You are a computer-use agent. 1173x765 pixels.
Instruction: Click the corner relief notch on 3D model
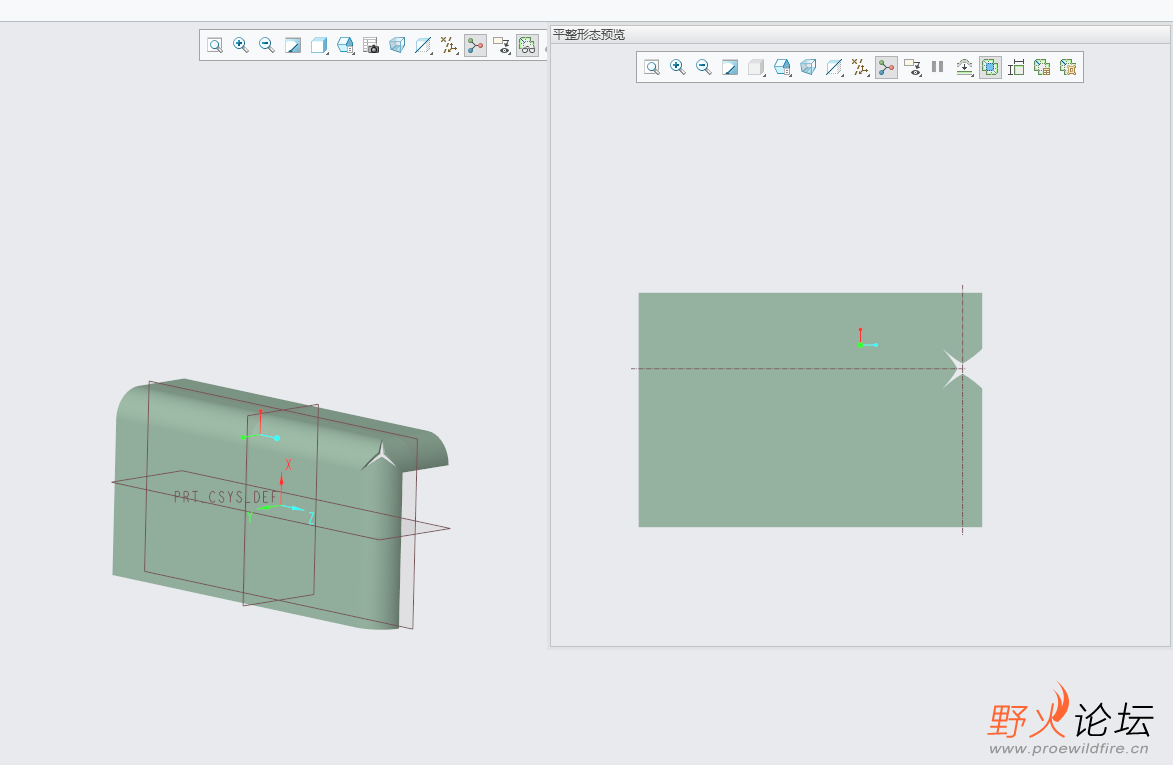click(381, 456)
